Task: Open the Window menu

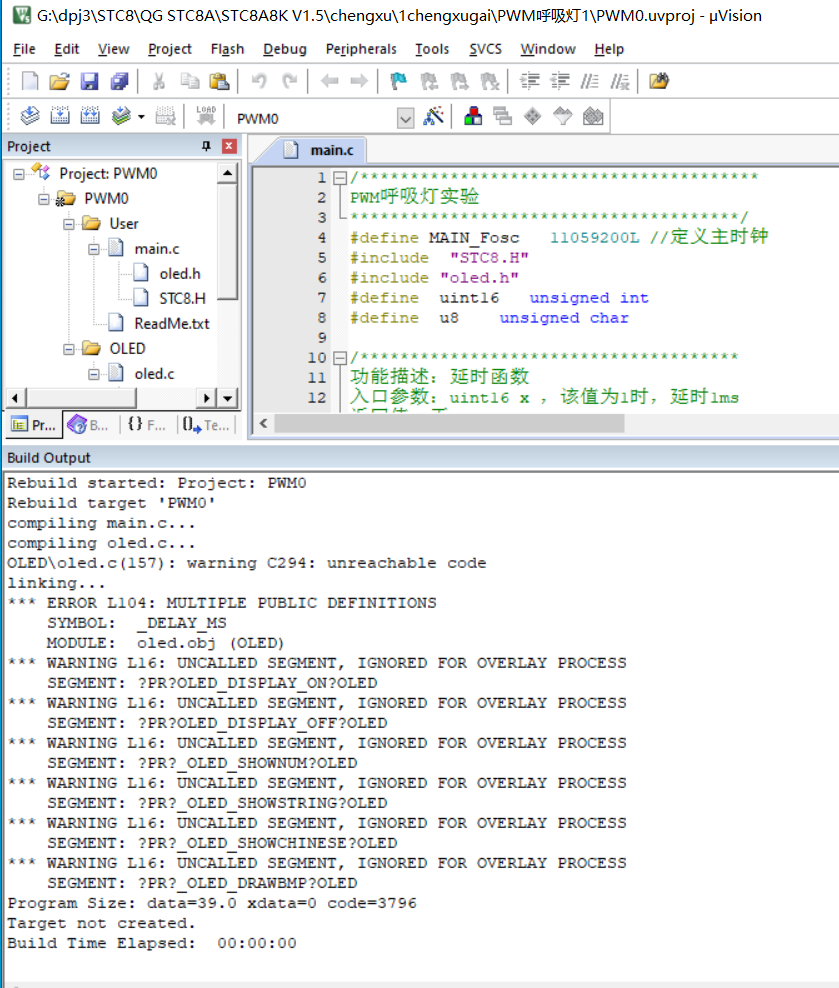Action: [x=547, y=49]
